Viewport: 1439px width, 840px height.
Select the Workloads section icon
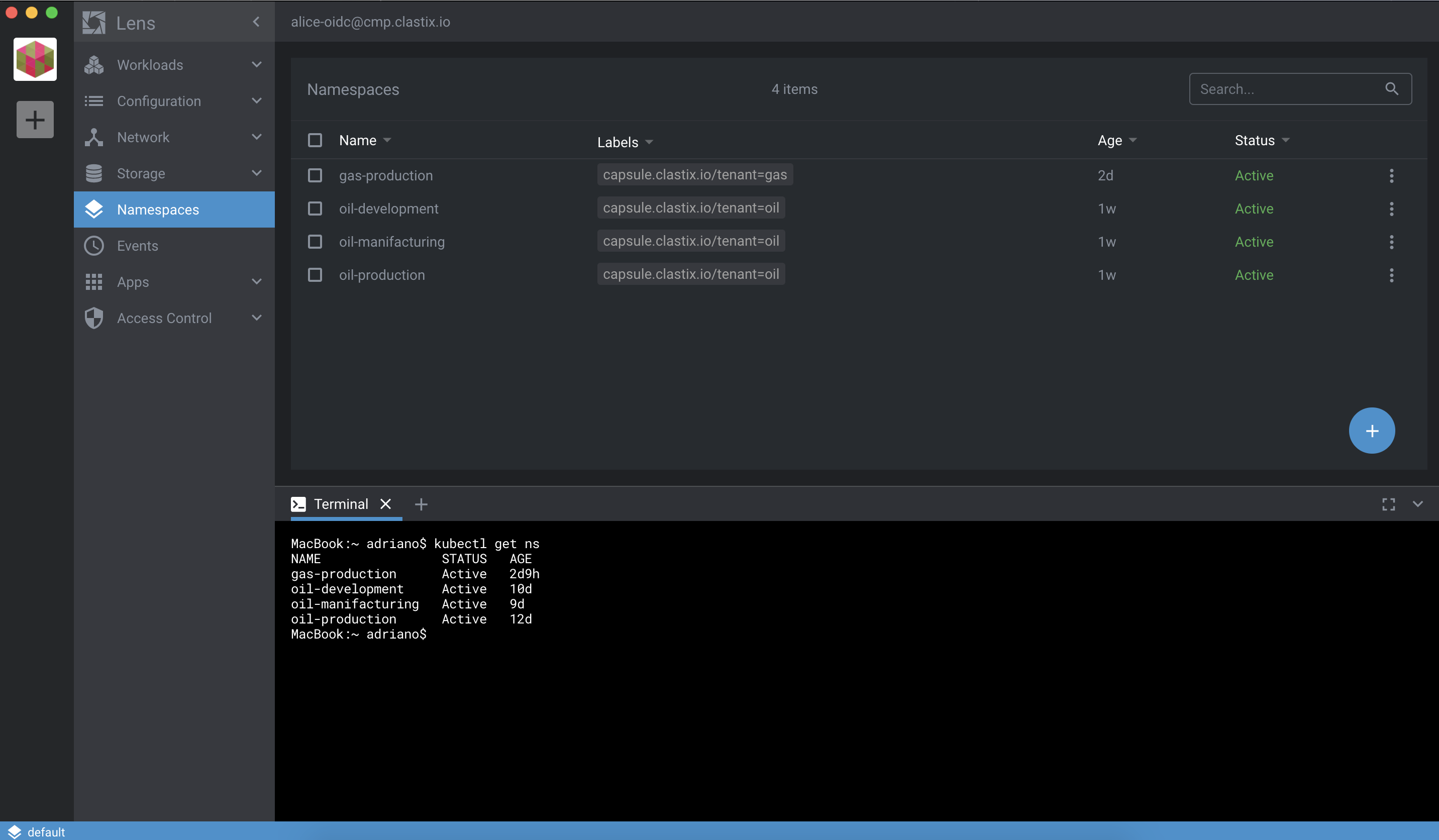(x=93, y=64)
